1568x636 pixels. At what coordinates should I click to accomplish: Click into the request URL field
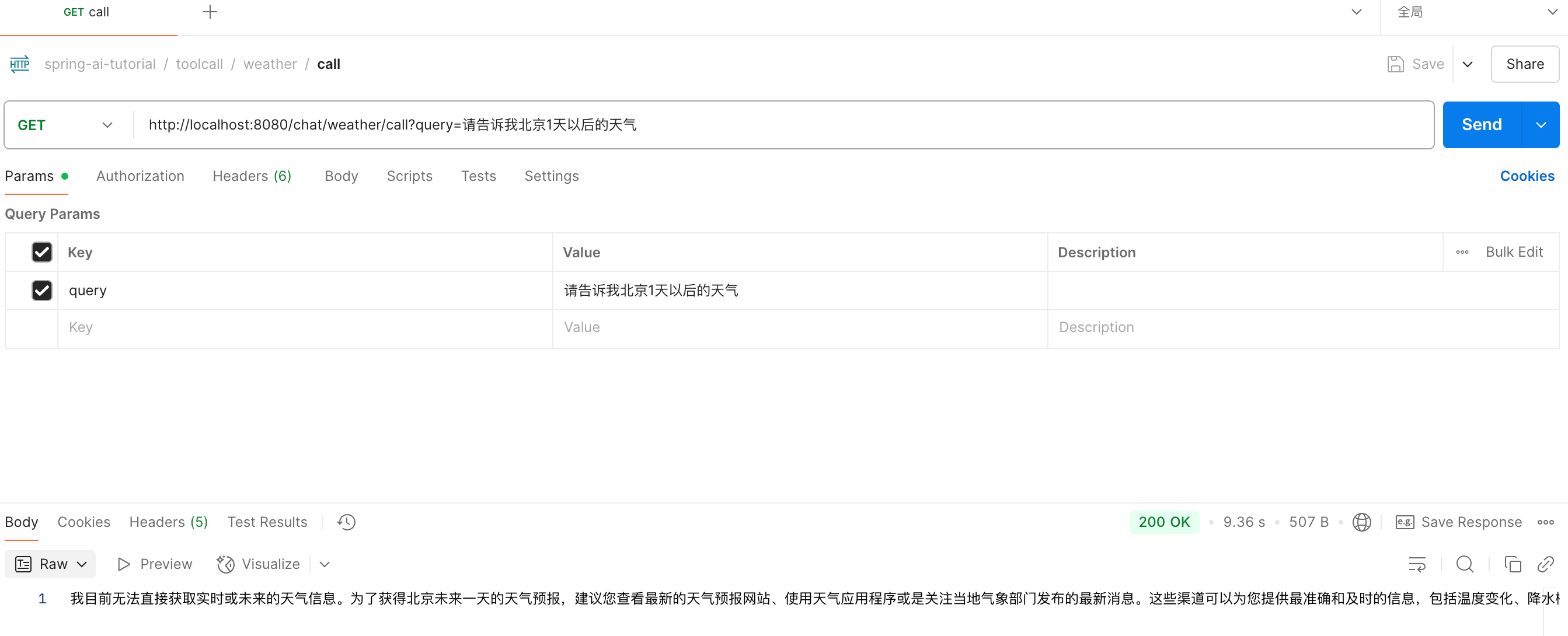click(783, 125)
